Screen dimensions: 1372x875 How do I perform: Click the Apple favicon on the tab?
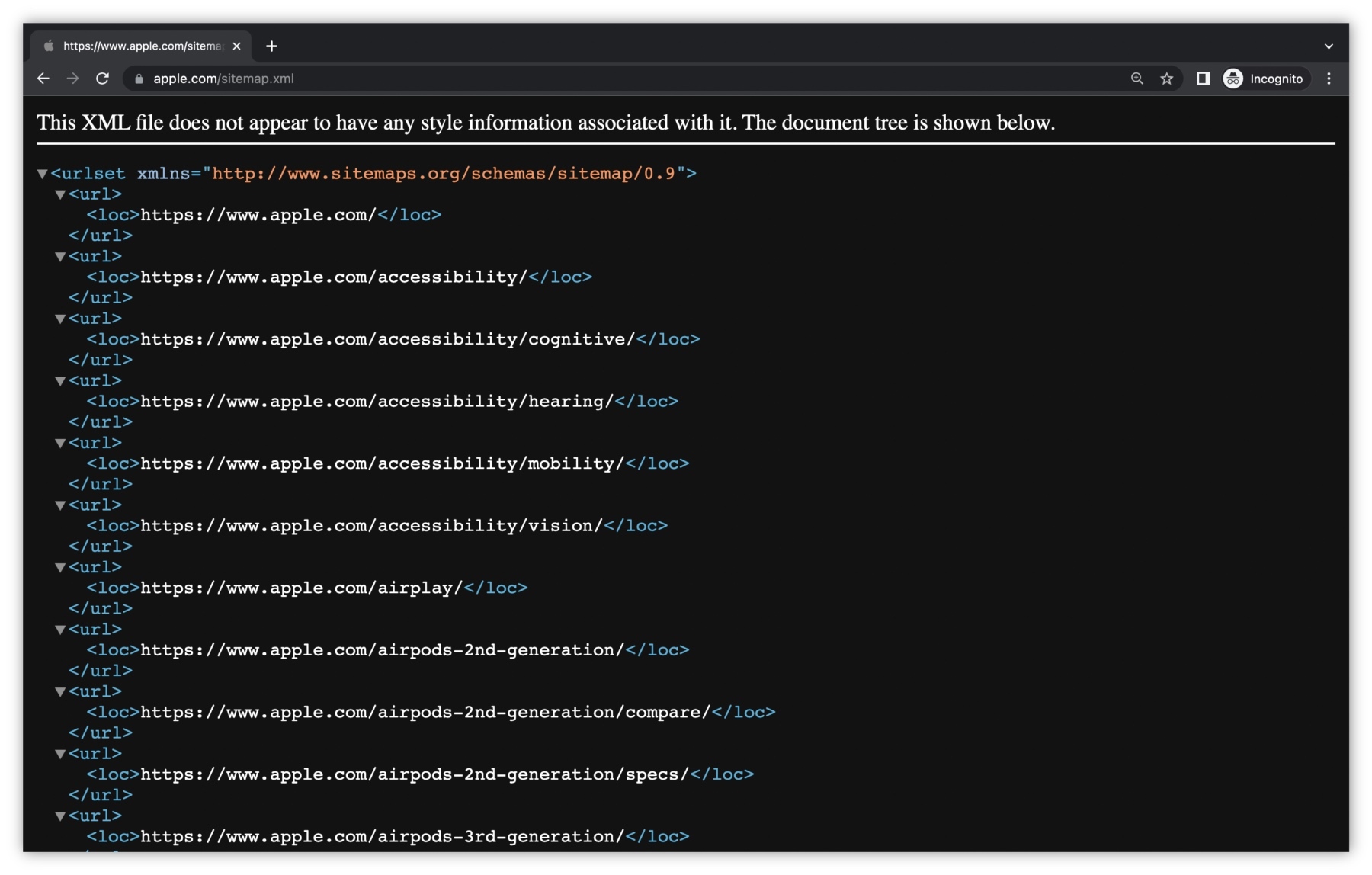(x=49, y=46)
